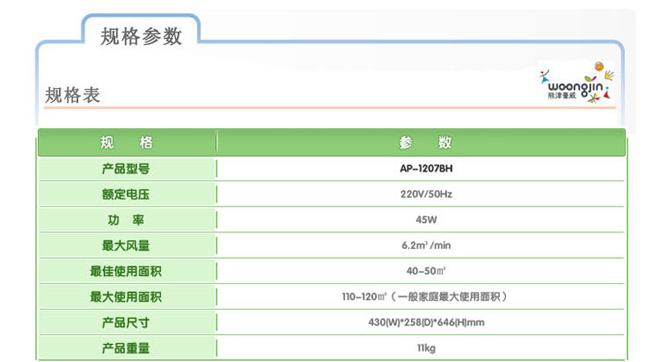
Task: Click the 参数 column header
Action: (x=426, y=143)
